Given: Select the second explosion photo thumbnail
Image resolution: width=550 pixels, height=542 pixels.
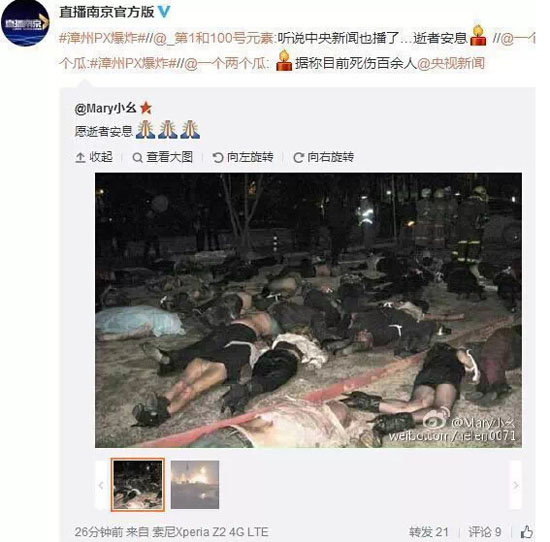Looking at the screenshot, I should 195,484.
